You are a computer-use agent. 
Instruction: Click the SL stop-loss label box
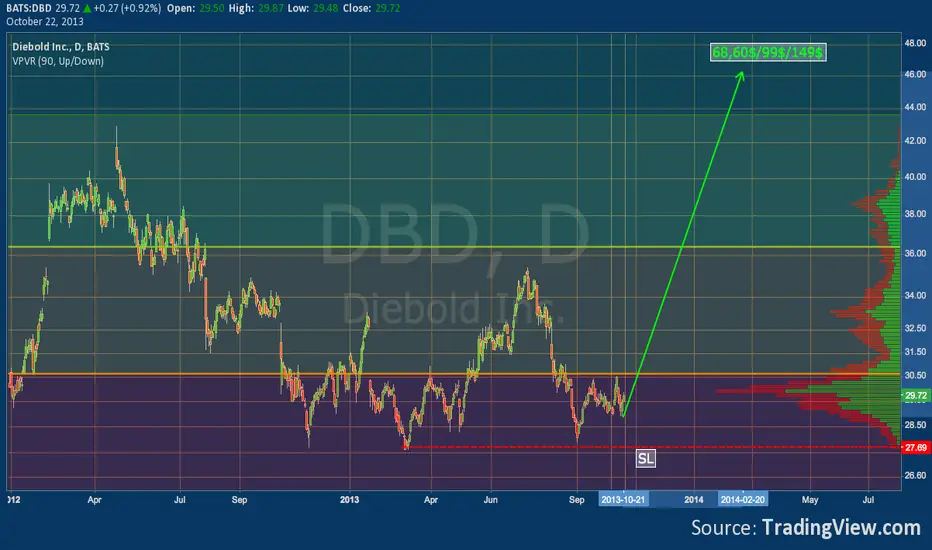[x=646, y=458]
